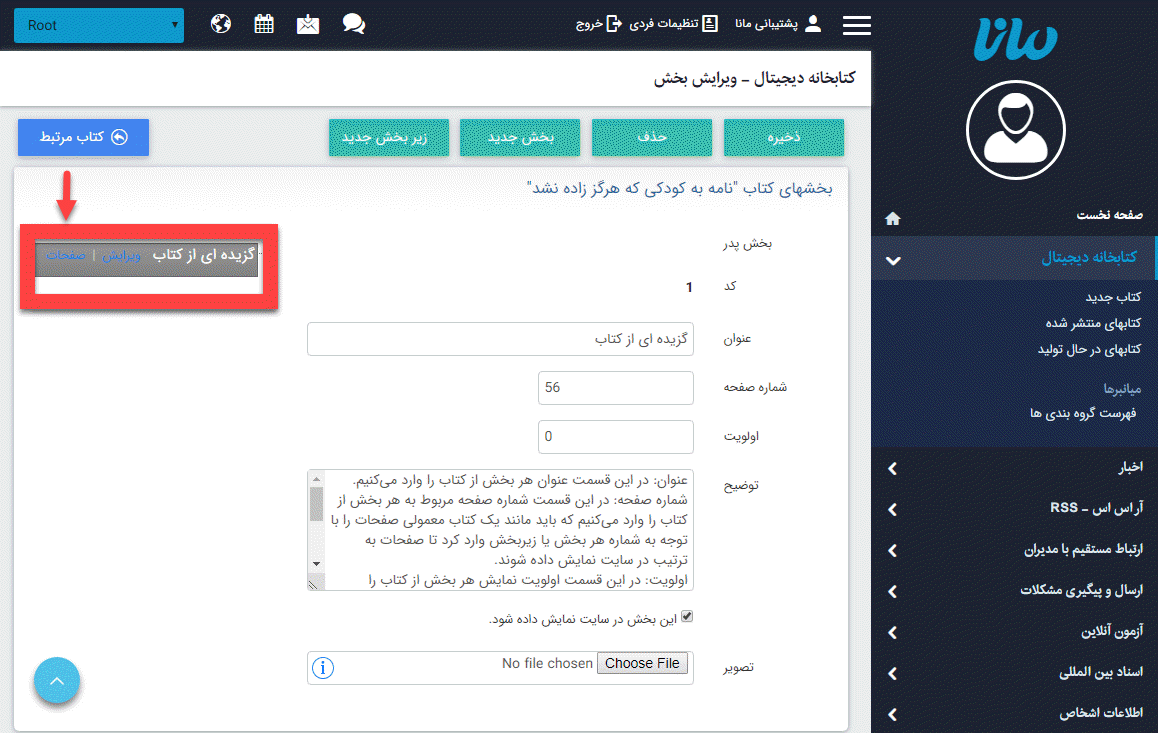
Task: Open the calendar icon in the top toolbar
Action: [264, 23]
